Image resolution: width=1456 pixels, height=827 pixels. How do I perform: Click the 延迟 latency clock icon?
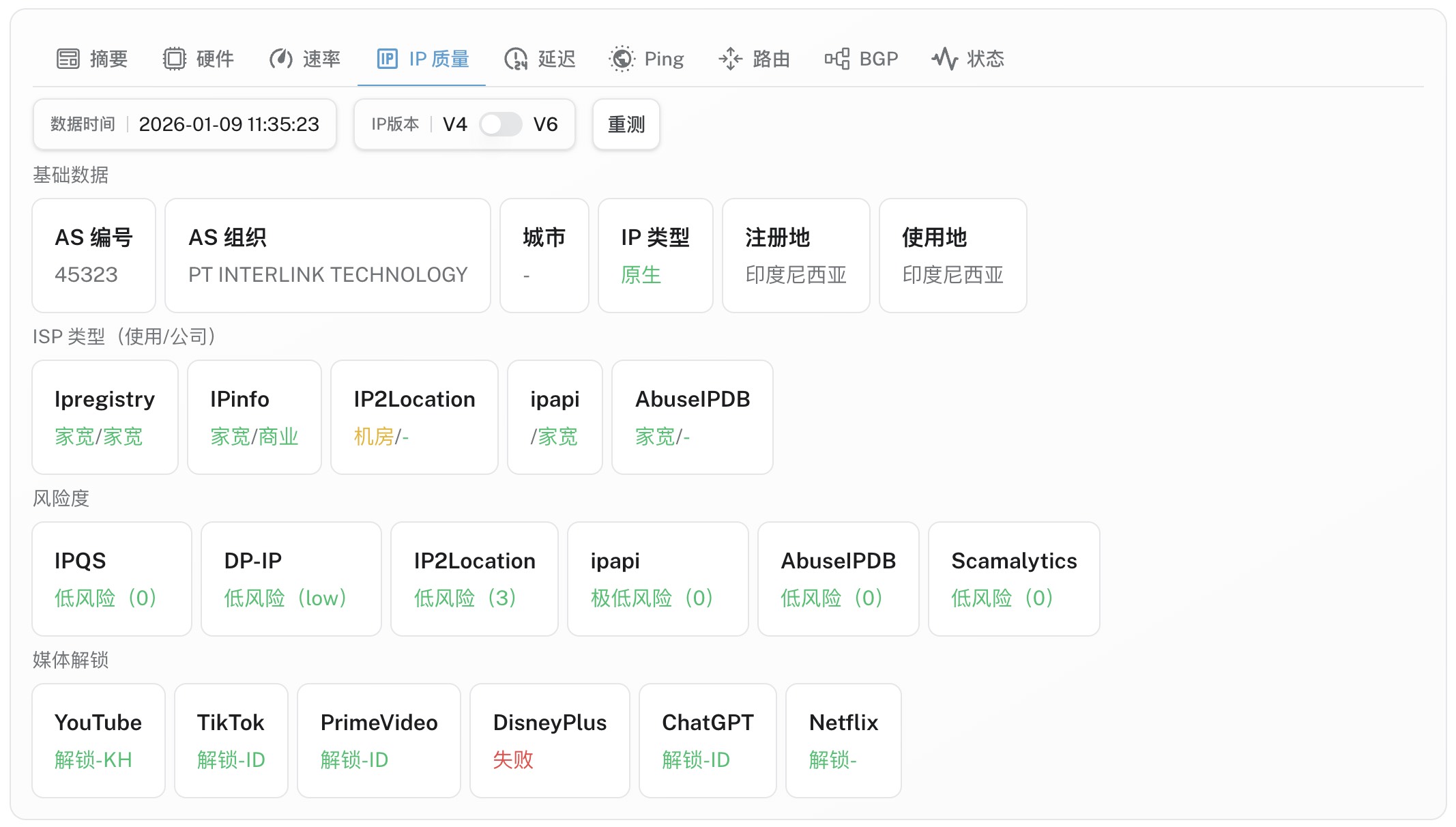coord(516,59)
